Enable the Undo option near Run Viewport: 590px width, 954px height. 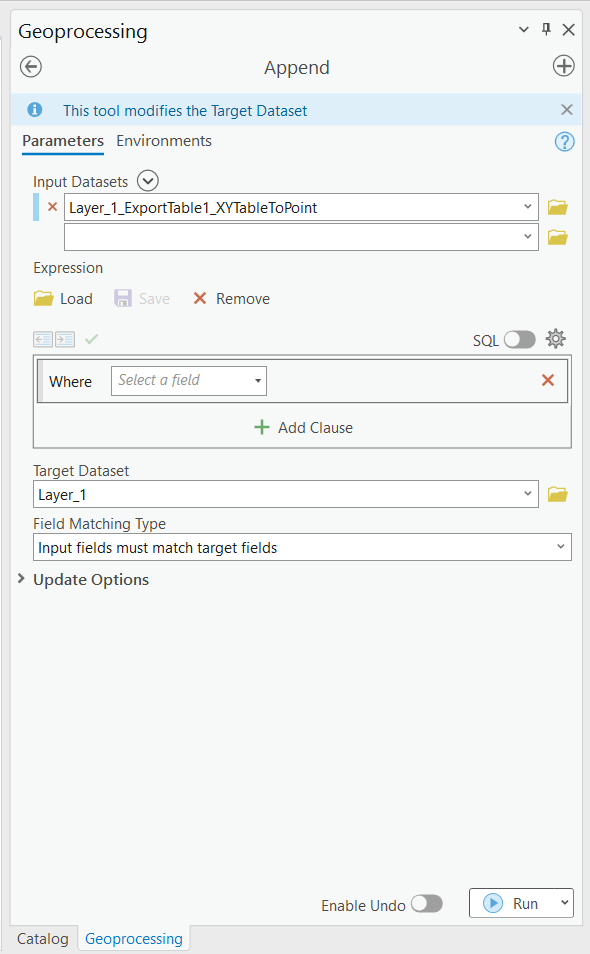tap(427, 903)
